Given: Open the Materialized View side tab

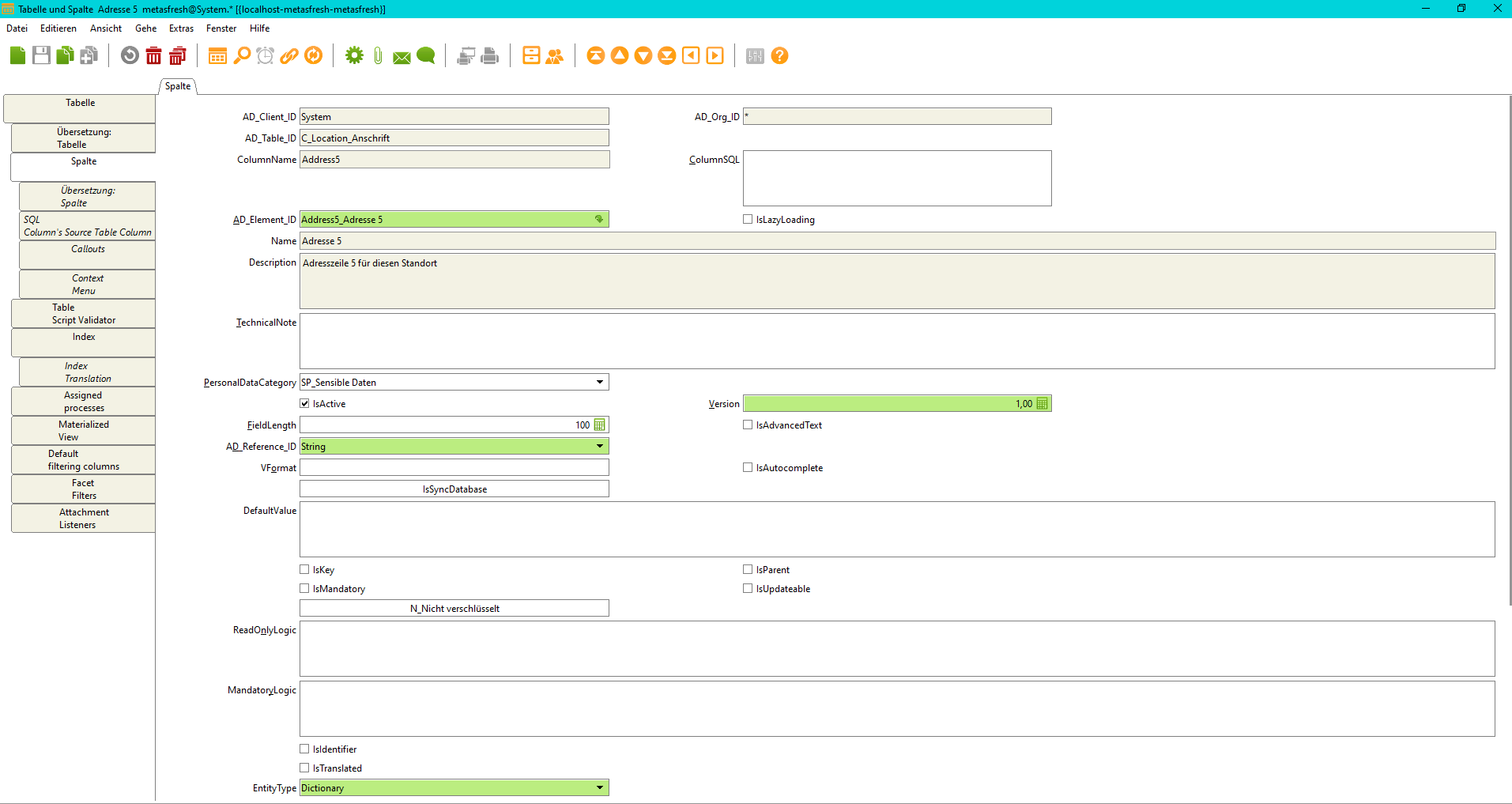Looking at the screenshot, I should pyautogui.click(x=84, y=430).
